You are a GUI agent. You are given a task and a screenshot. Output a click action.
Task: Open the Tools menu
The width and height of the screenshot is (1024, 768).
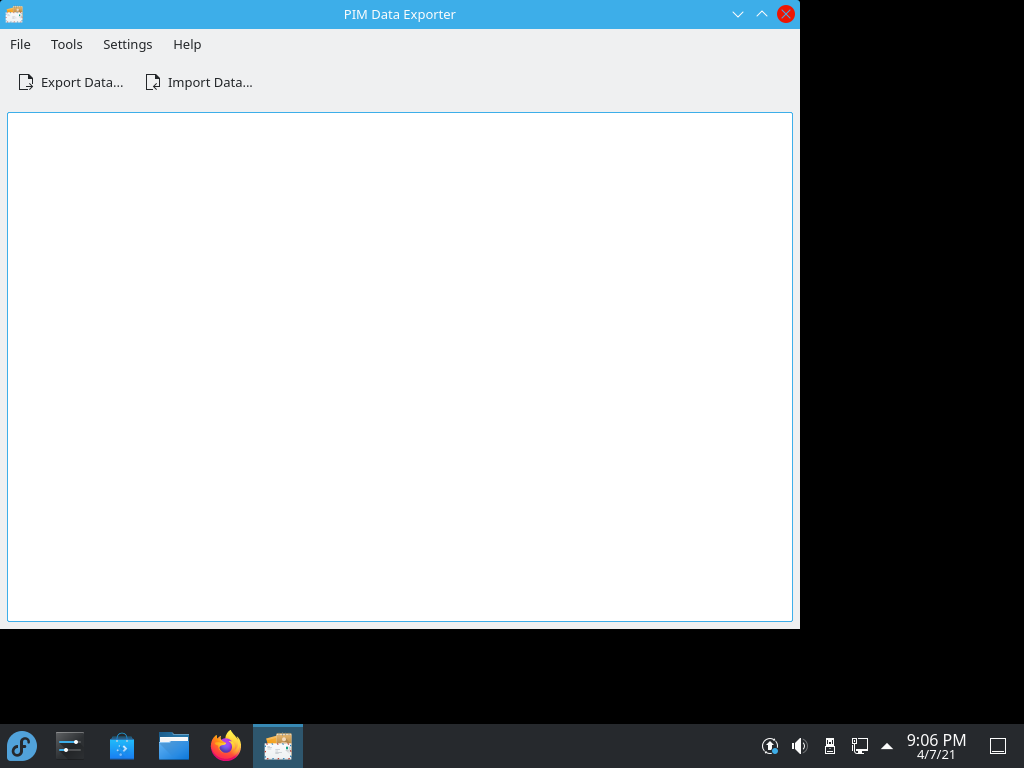click(67, 44)
